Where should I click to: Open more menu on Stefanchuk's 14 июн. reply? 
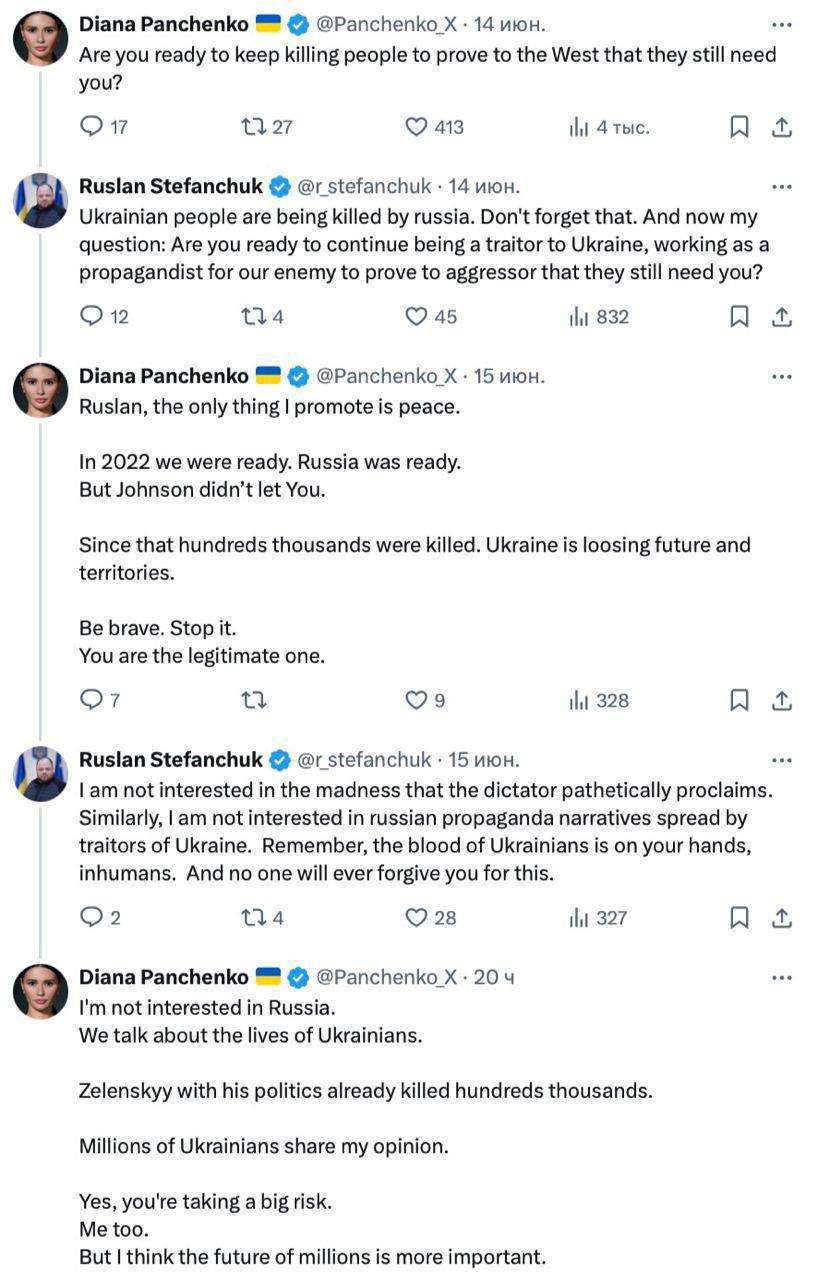click(782, 187)
